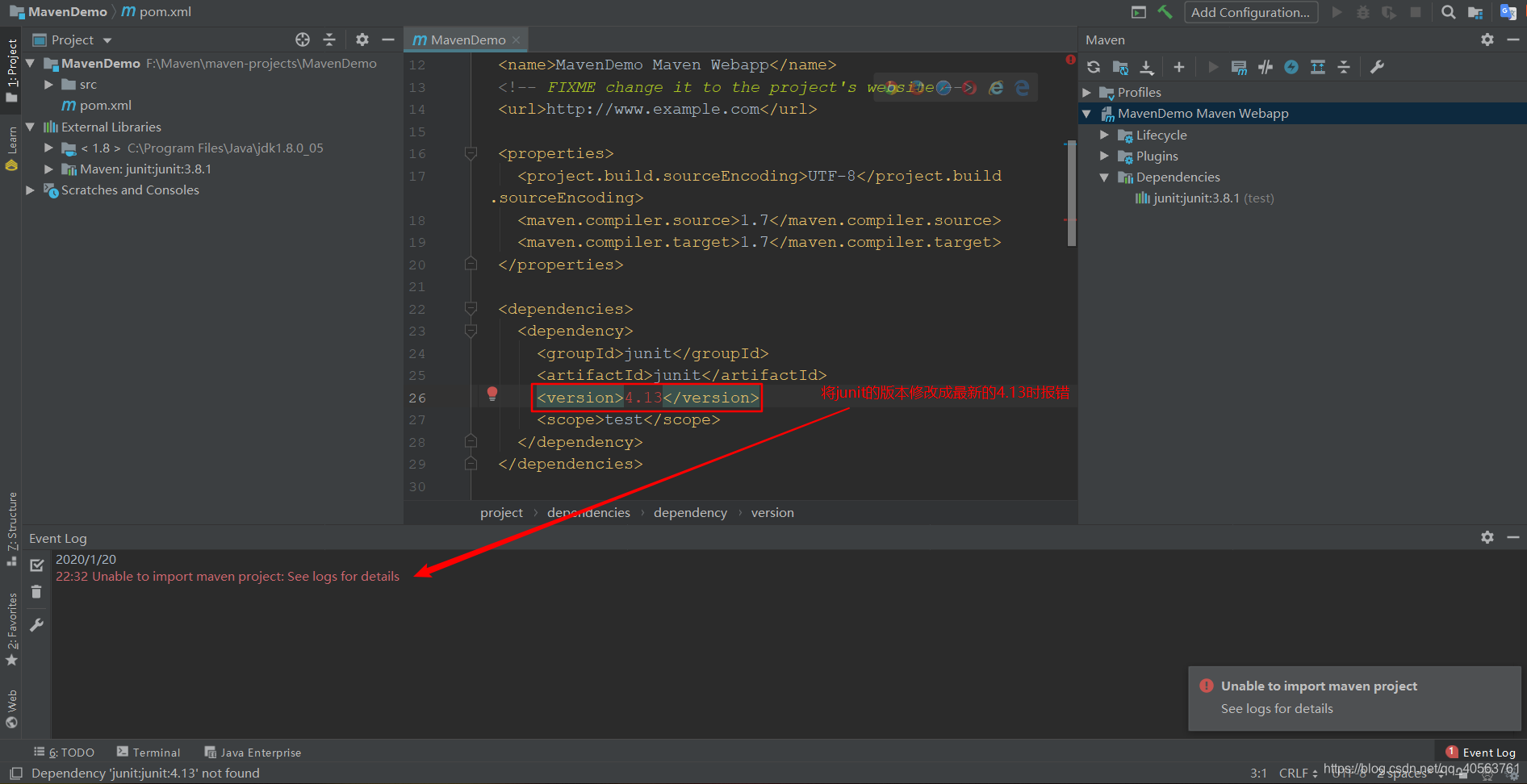
Task: Generate sources and update folders icon
Action: click(1120, 67)
